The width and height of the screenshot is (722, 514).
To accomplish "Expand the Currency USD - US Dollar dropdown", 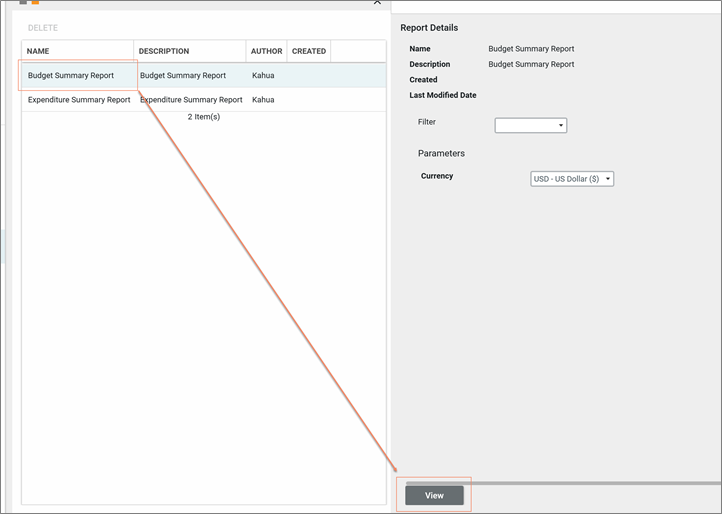I will (x=572, y=179).
